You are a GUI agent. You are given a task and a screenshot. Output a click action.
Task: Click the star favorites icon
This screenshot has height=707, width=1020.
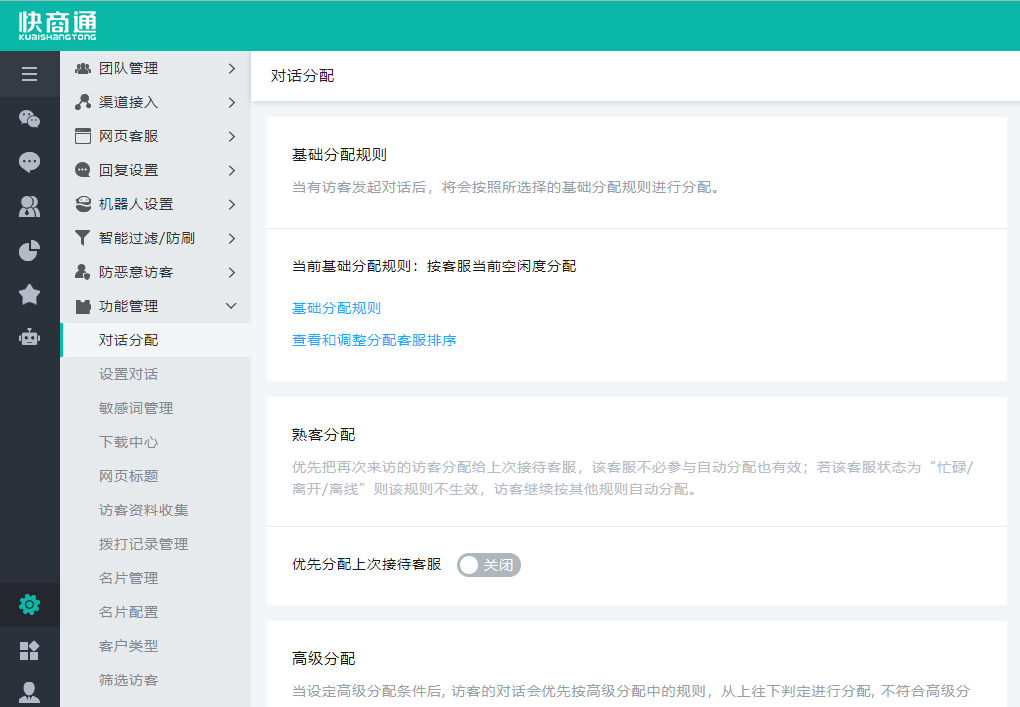(29, 294)
